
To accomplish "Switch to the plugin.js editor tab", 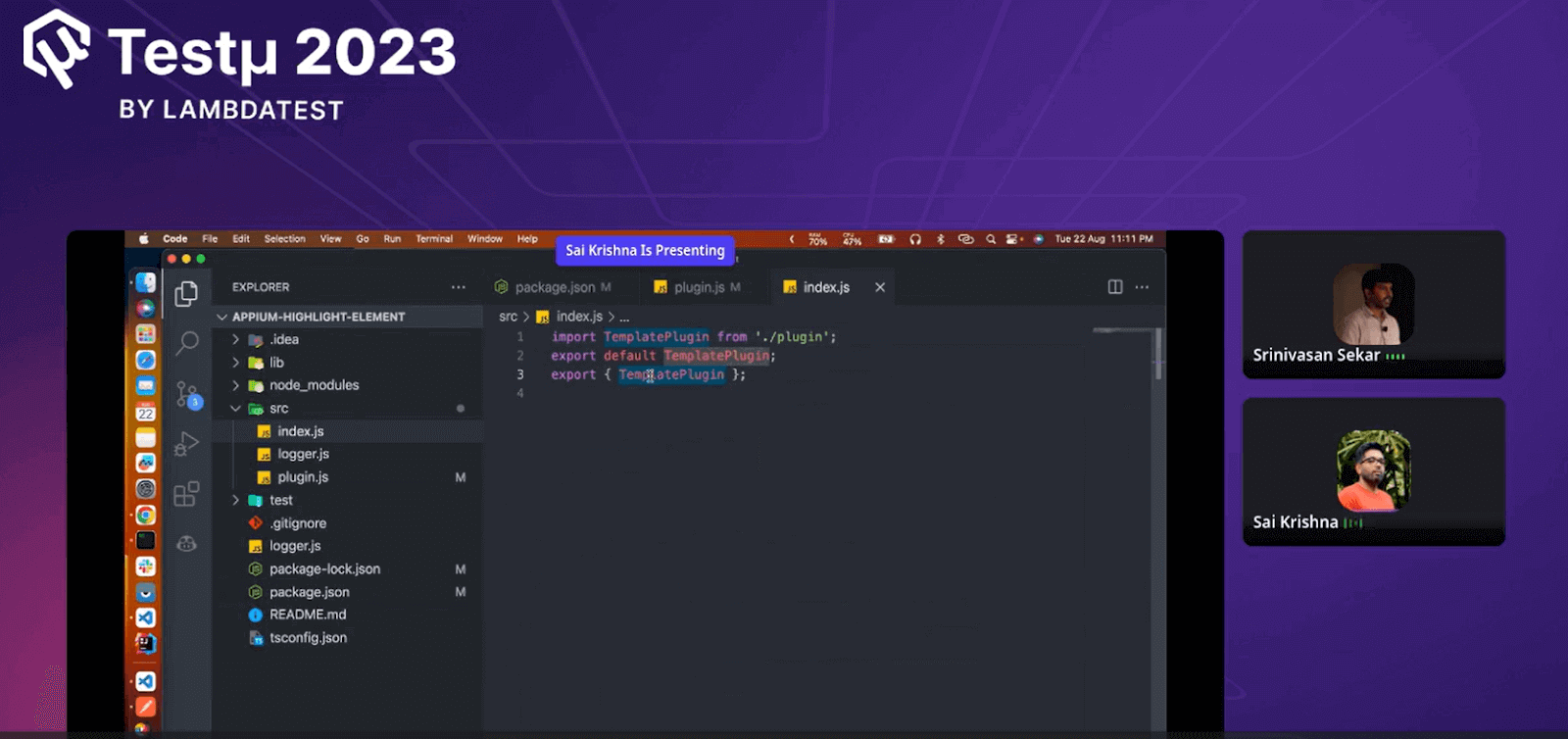I will point(704,287).
